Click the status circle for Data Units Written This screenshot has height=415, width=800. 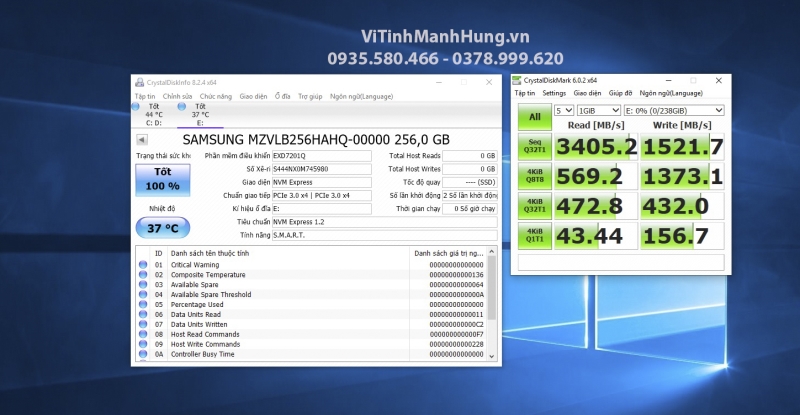pyautogui.click(x=143, y=324)
